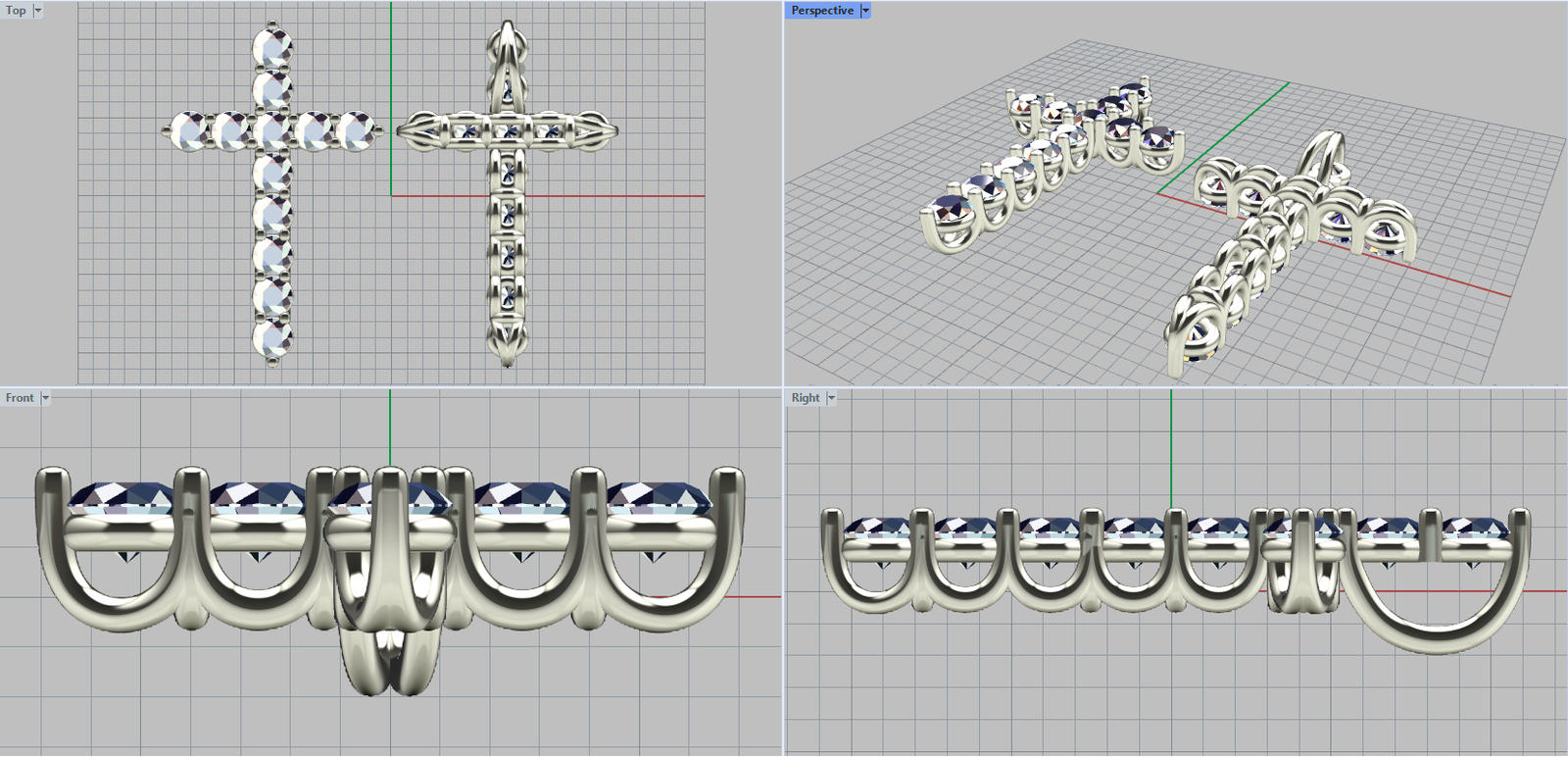Select the hanging bail ring in Front viewport

390,662
